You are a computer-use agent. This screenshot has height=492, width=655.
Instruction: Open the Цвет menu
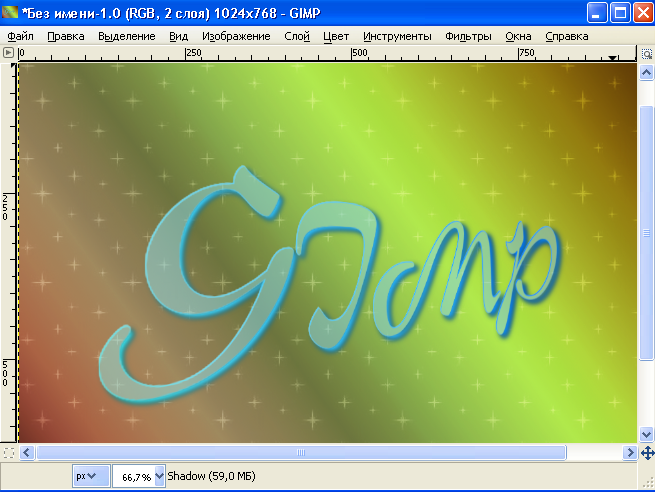point(336,36)
